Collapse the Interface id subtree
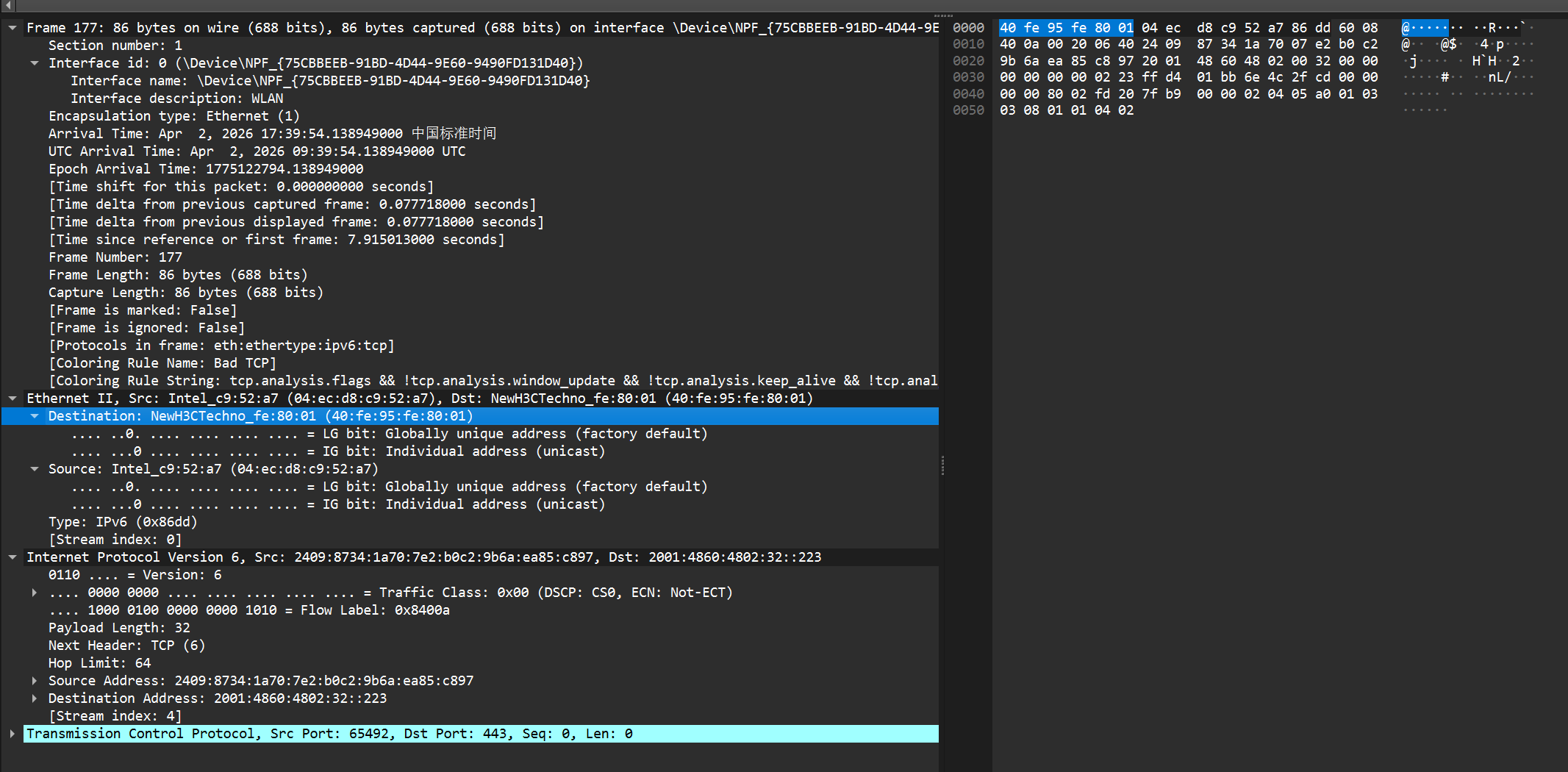This screenshot has width=1568, height=772. [35, 63]
